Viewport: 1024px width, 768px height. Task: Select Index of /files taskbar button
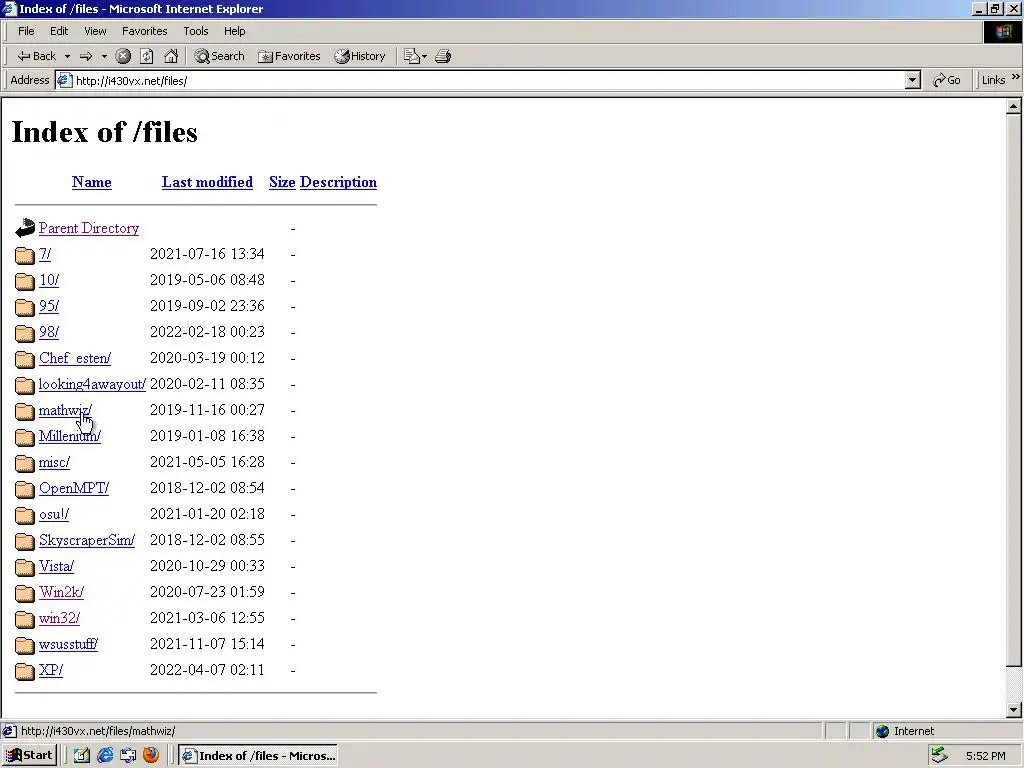pyautogui.click(x=259, y=756)
